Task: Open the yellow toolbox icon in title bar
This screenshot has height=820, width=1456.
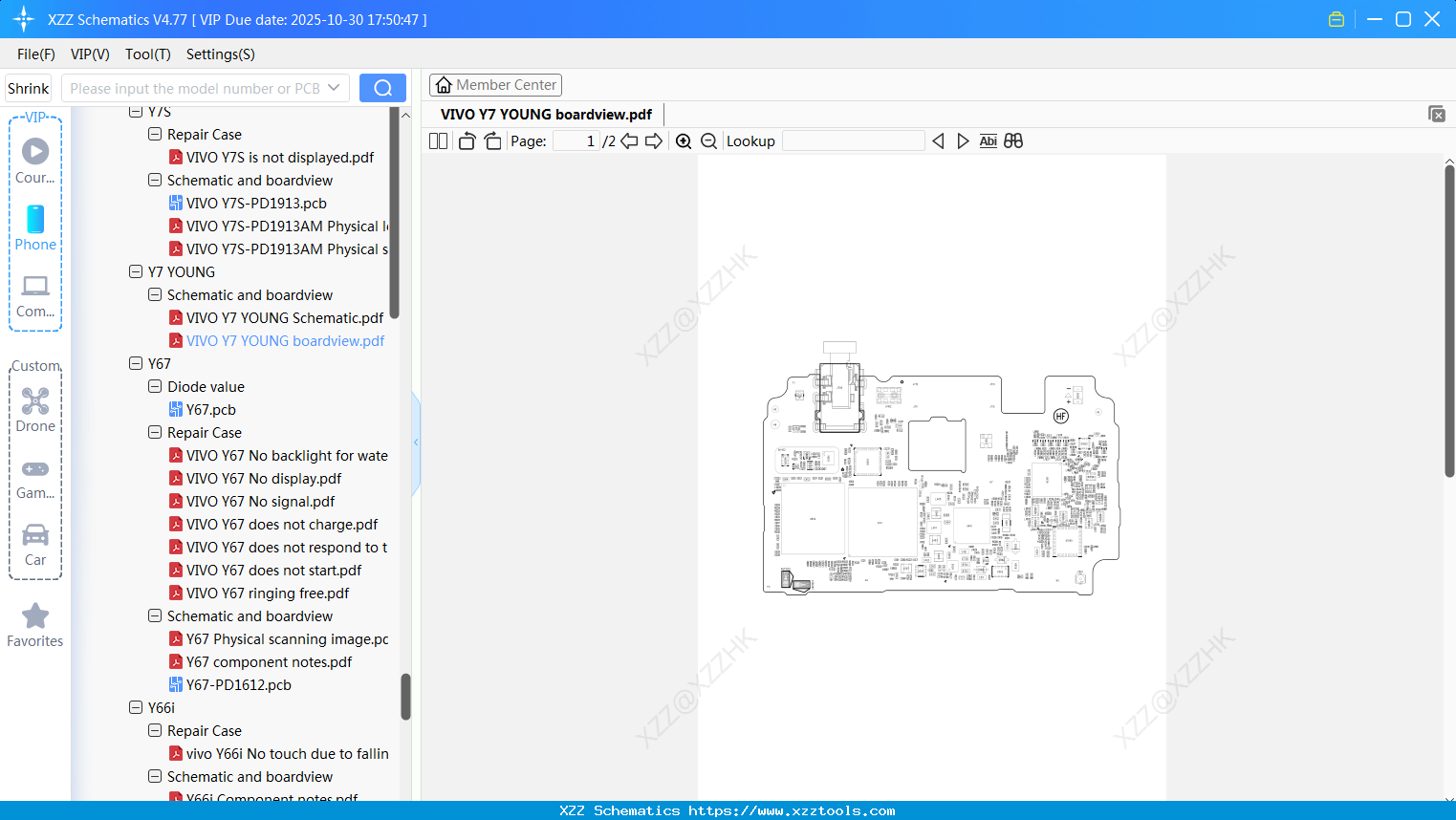Action: click(1336, 19)
